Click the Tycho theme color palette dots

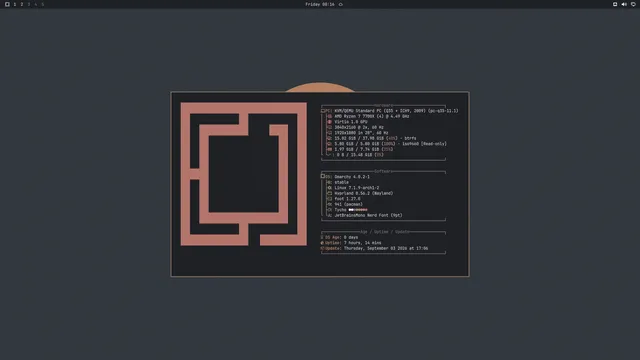(x=358, y=210)
